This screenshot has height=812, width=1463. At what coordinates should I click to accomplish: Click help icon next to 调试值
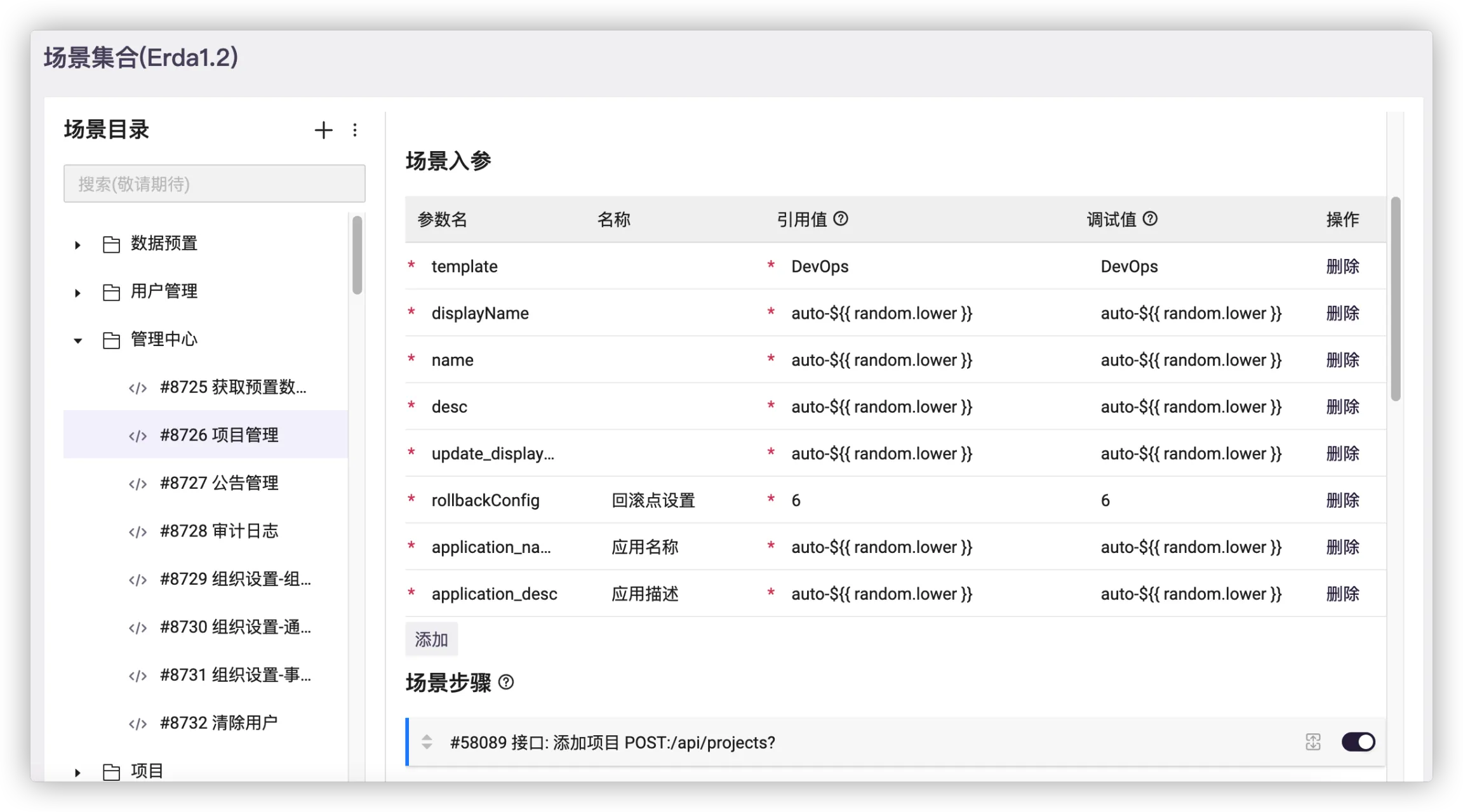pos(1150,219)
